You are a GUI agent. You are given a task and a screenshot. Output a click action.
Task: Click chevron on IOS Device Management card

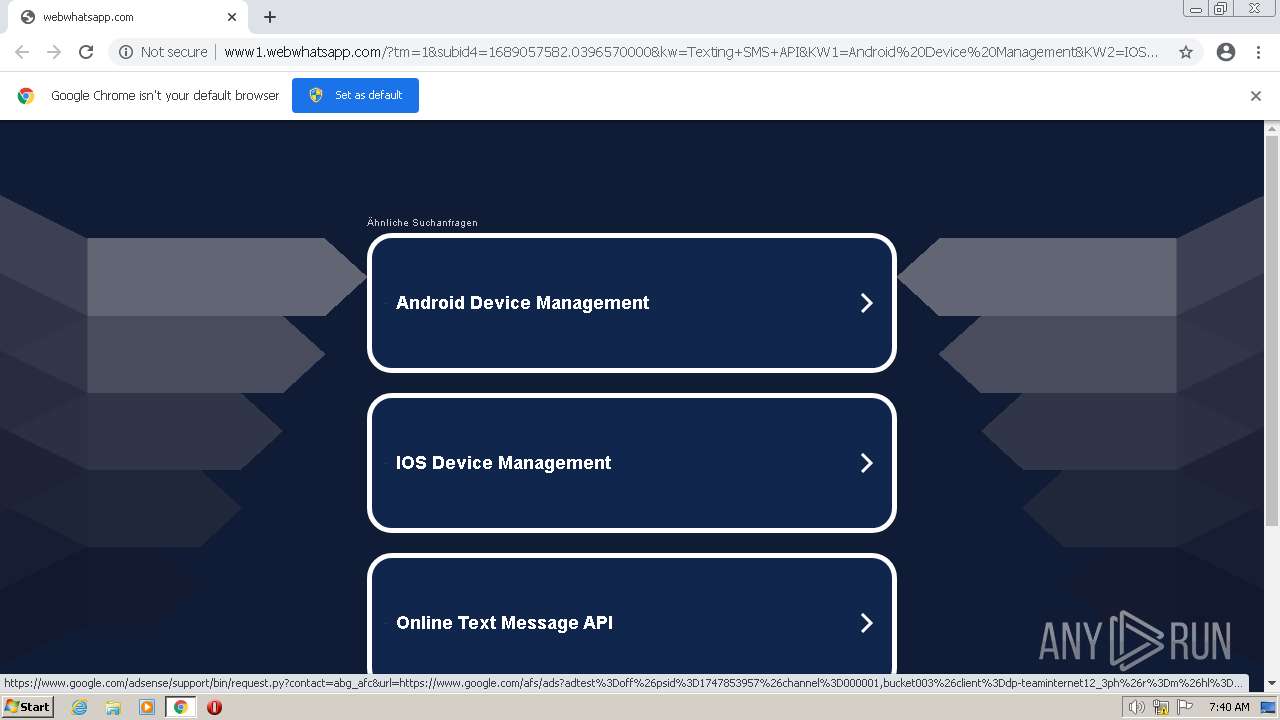(867, 463)
